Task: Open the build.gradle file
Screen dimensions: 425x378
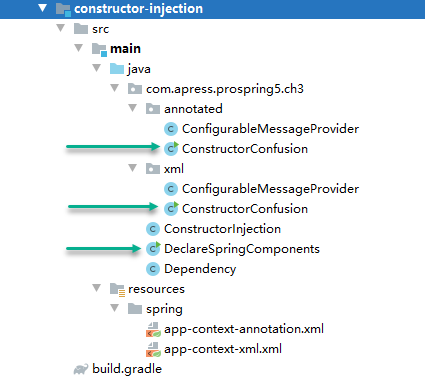Action: click(127, 369)
